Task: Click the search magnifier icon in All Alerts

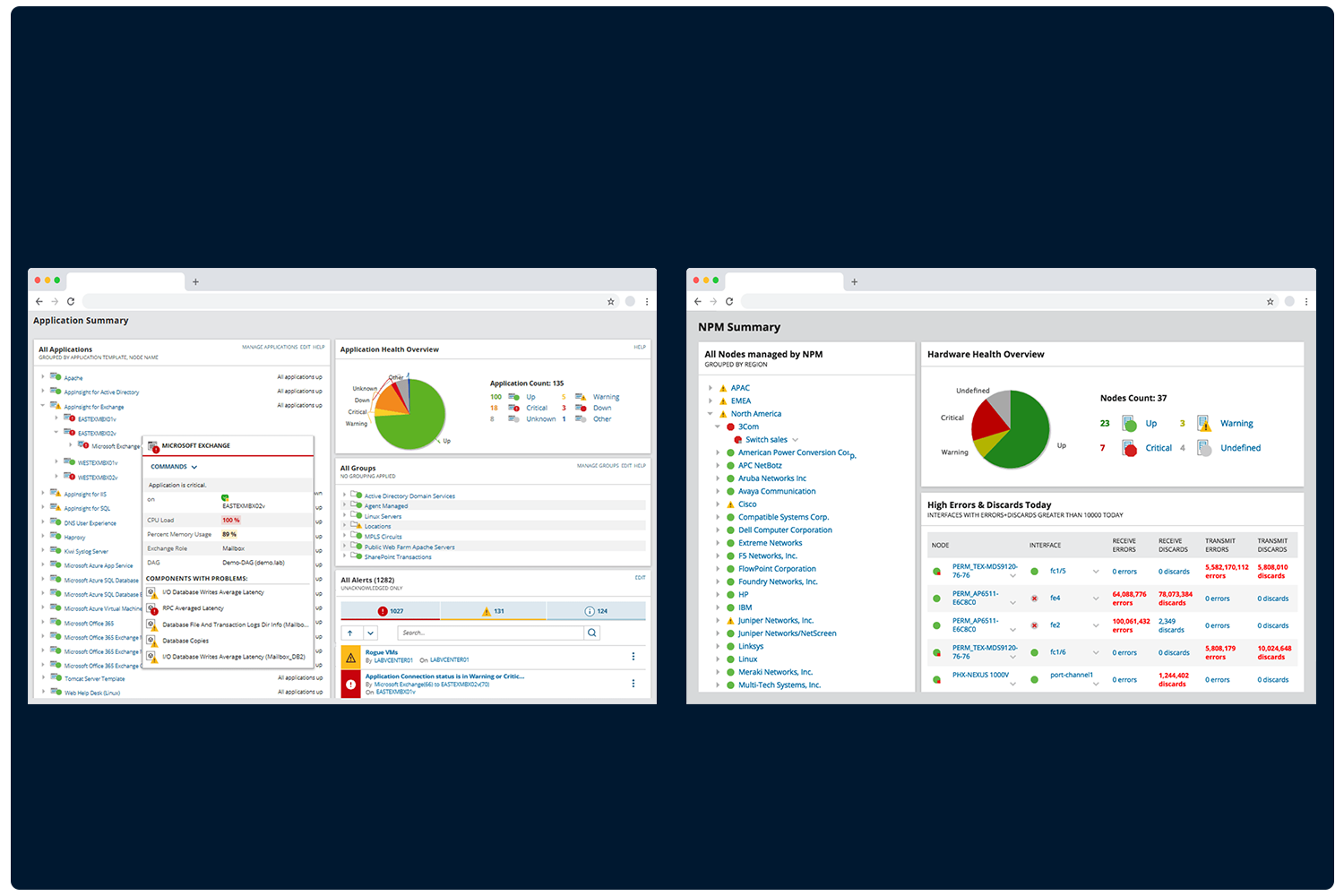Action: click(x=591, y=633)
